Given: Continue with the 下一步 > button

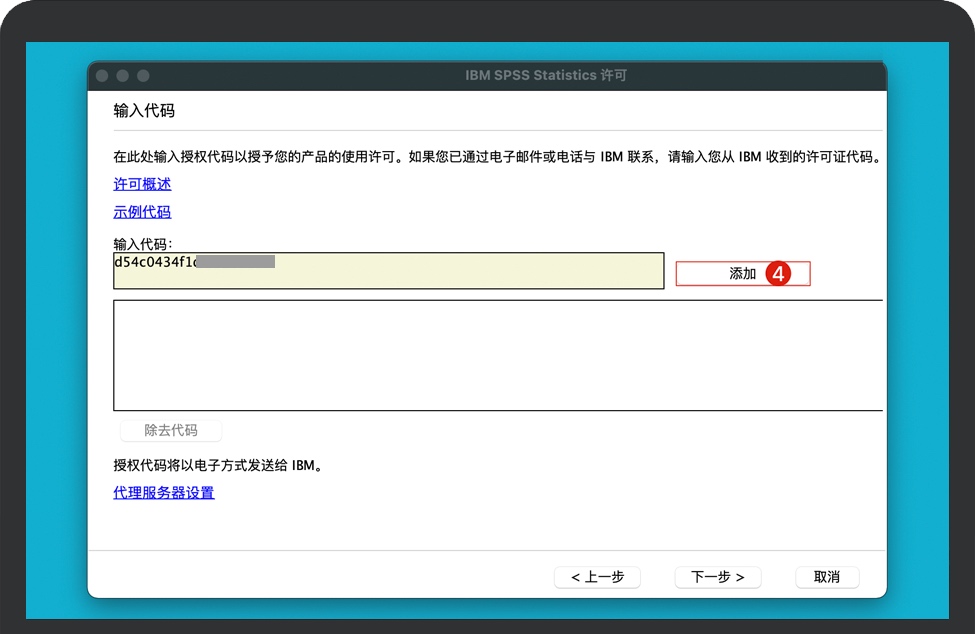Looking at the screenshot, I should pos(717,577).
